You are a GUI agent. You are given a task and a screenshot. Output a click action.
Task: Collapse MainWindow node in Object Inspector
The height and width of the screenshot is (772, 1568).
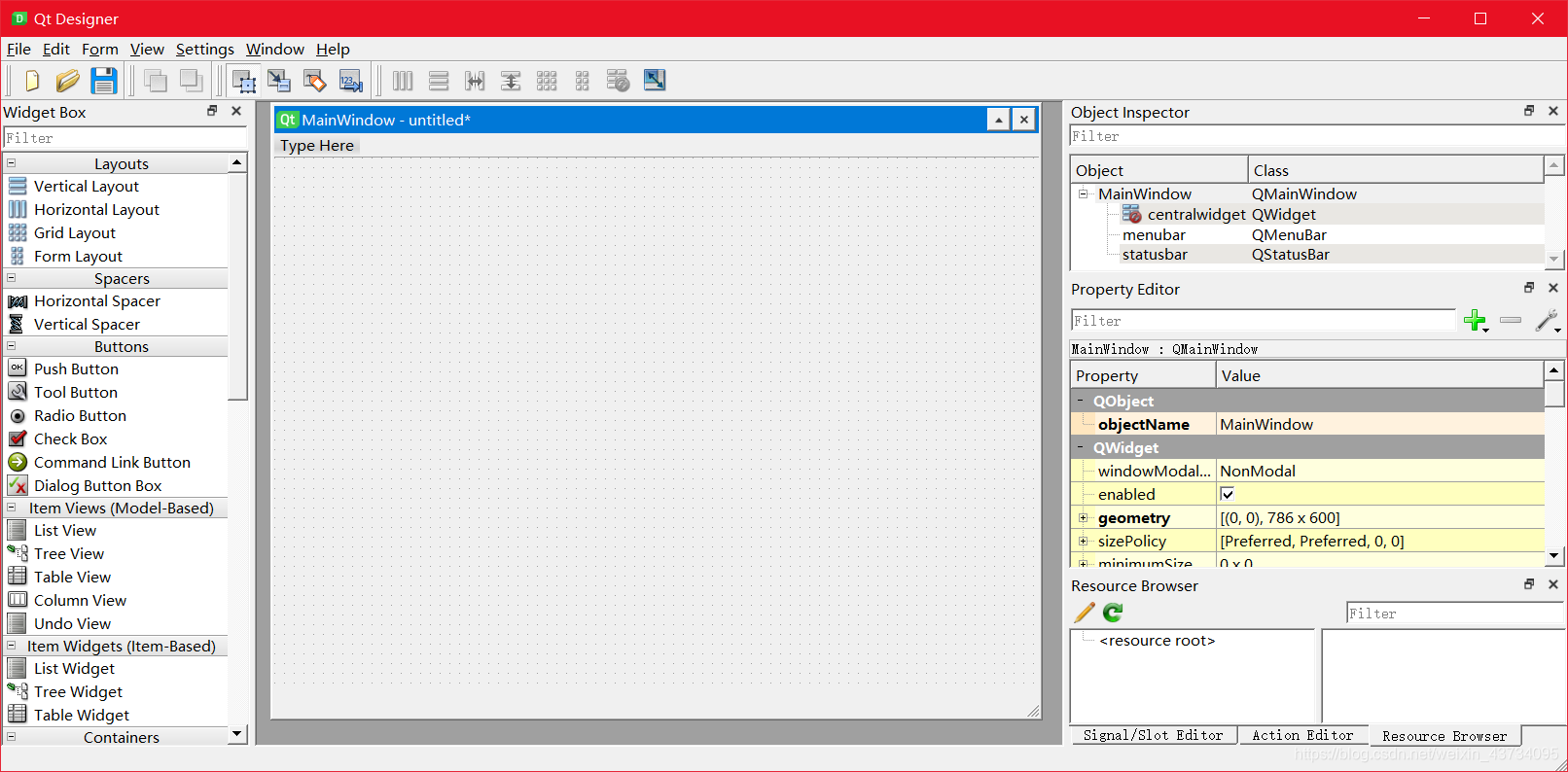point(1083,193)
